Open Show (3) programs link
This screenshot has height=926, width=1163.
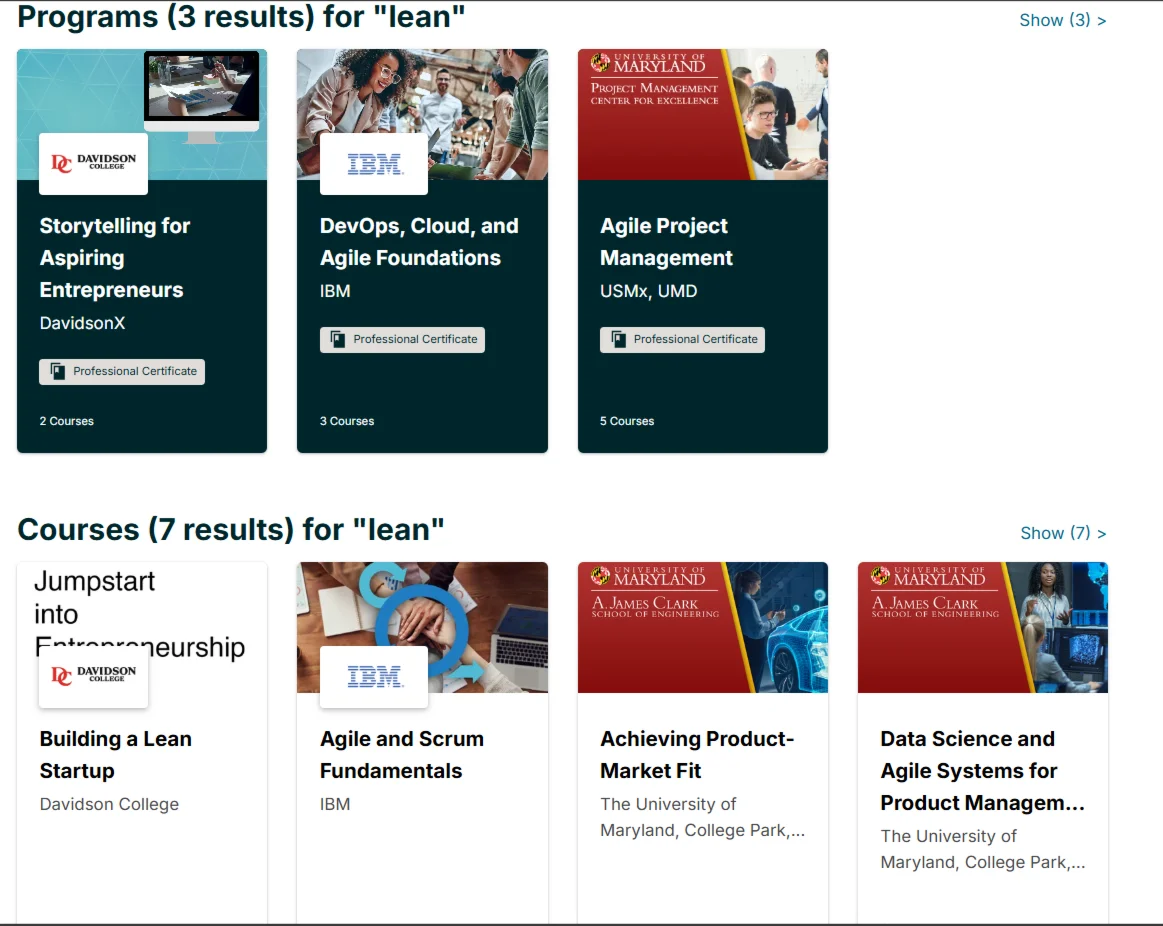coord(1062,20)
